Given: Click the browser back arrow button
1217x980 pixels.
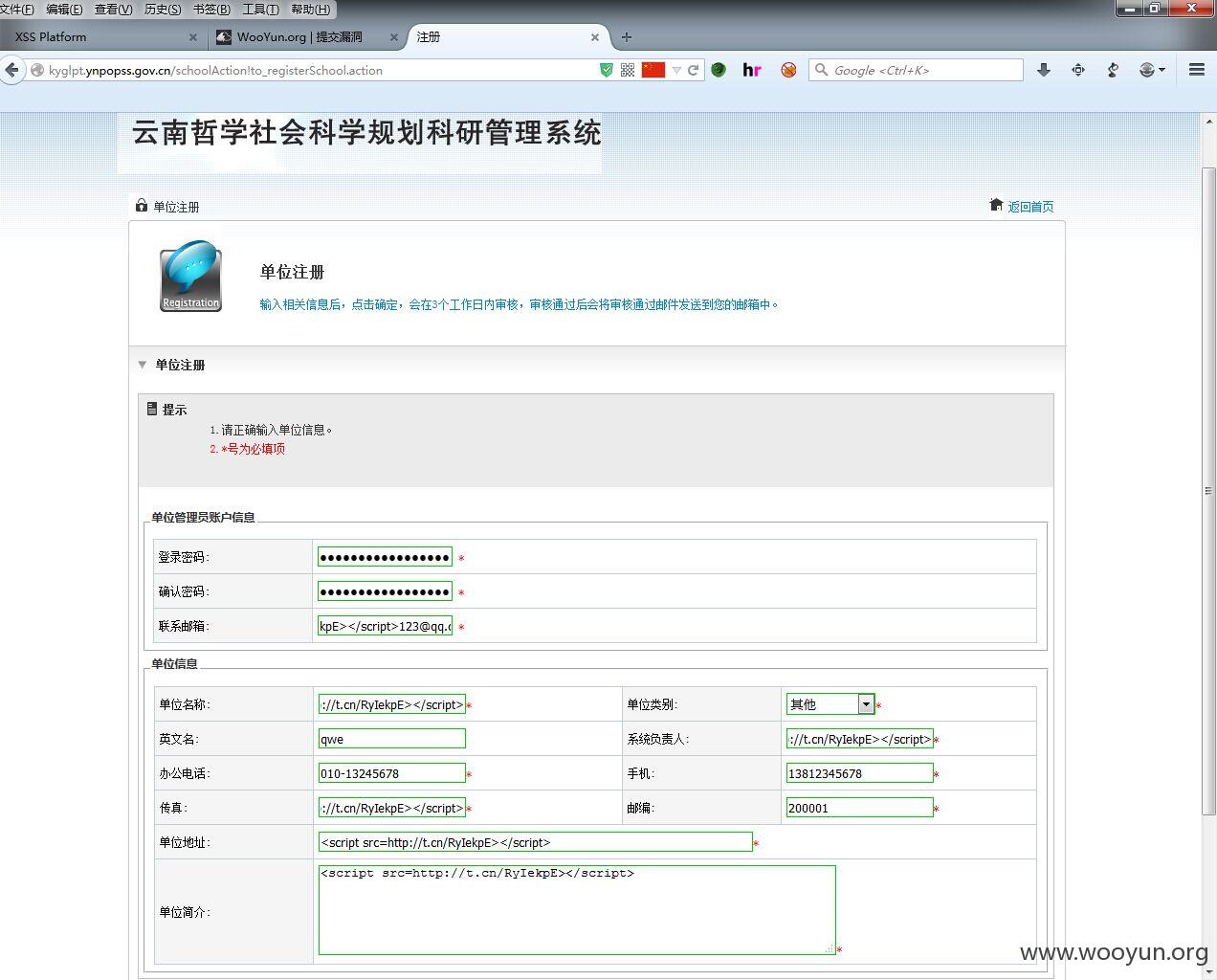Looking at the screenshot, I should (11, 70).
